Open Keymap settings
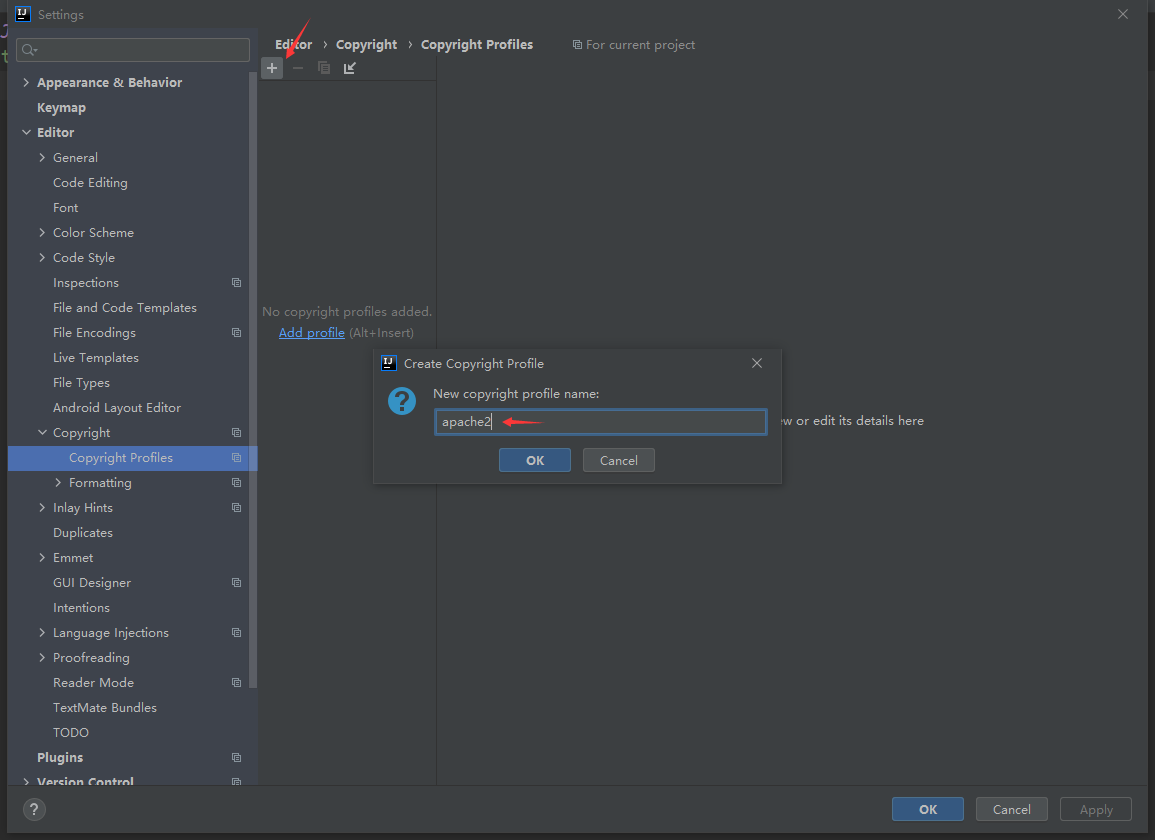The image size is (1155, 840). (x=61, y=108)
